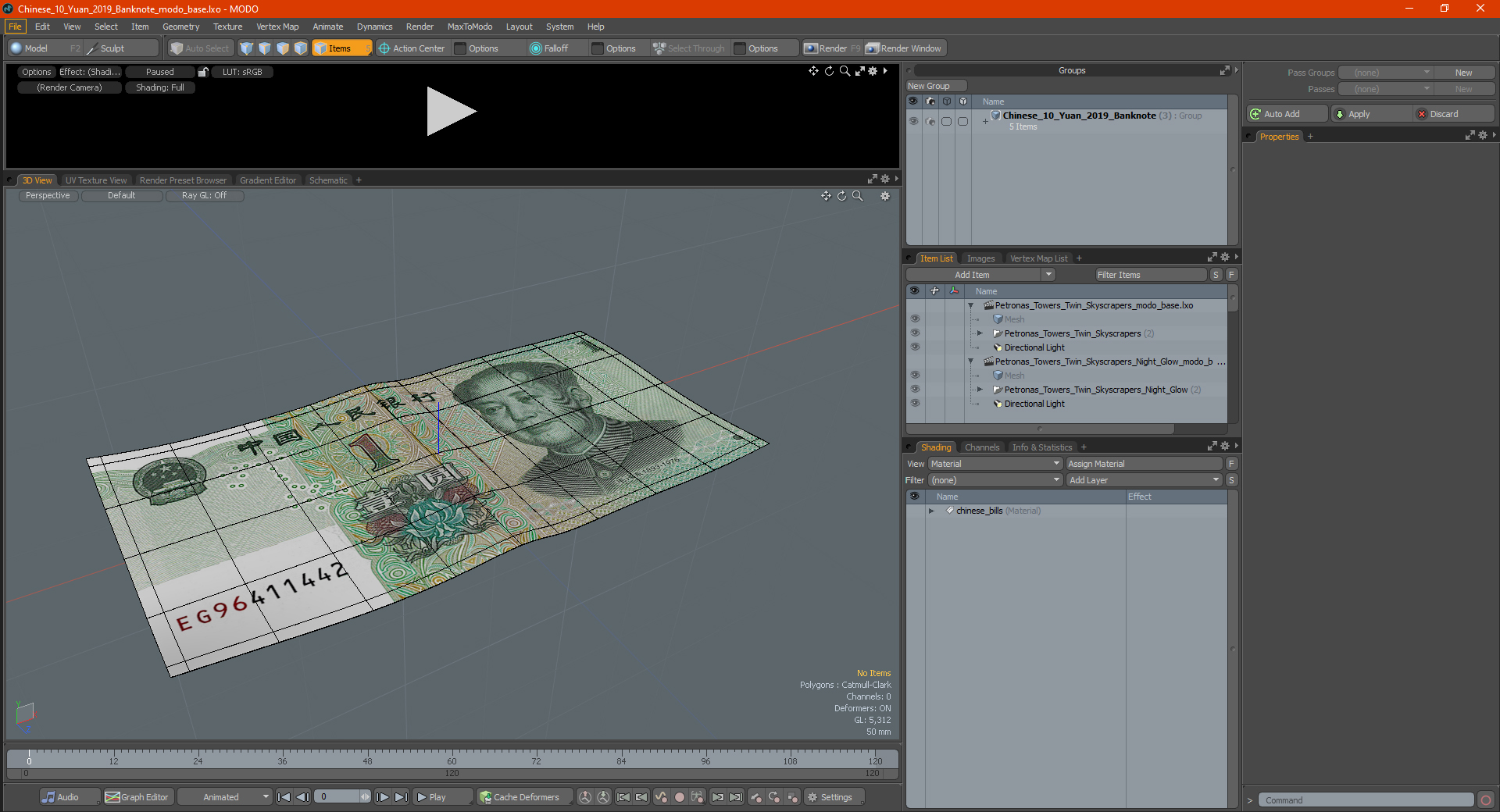The image size is (1500, 812).
Task: Toggle Select Through Options checkbox
Action: tap(740, 48)
